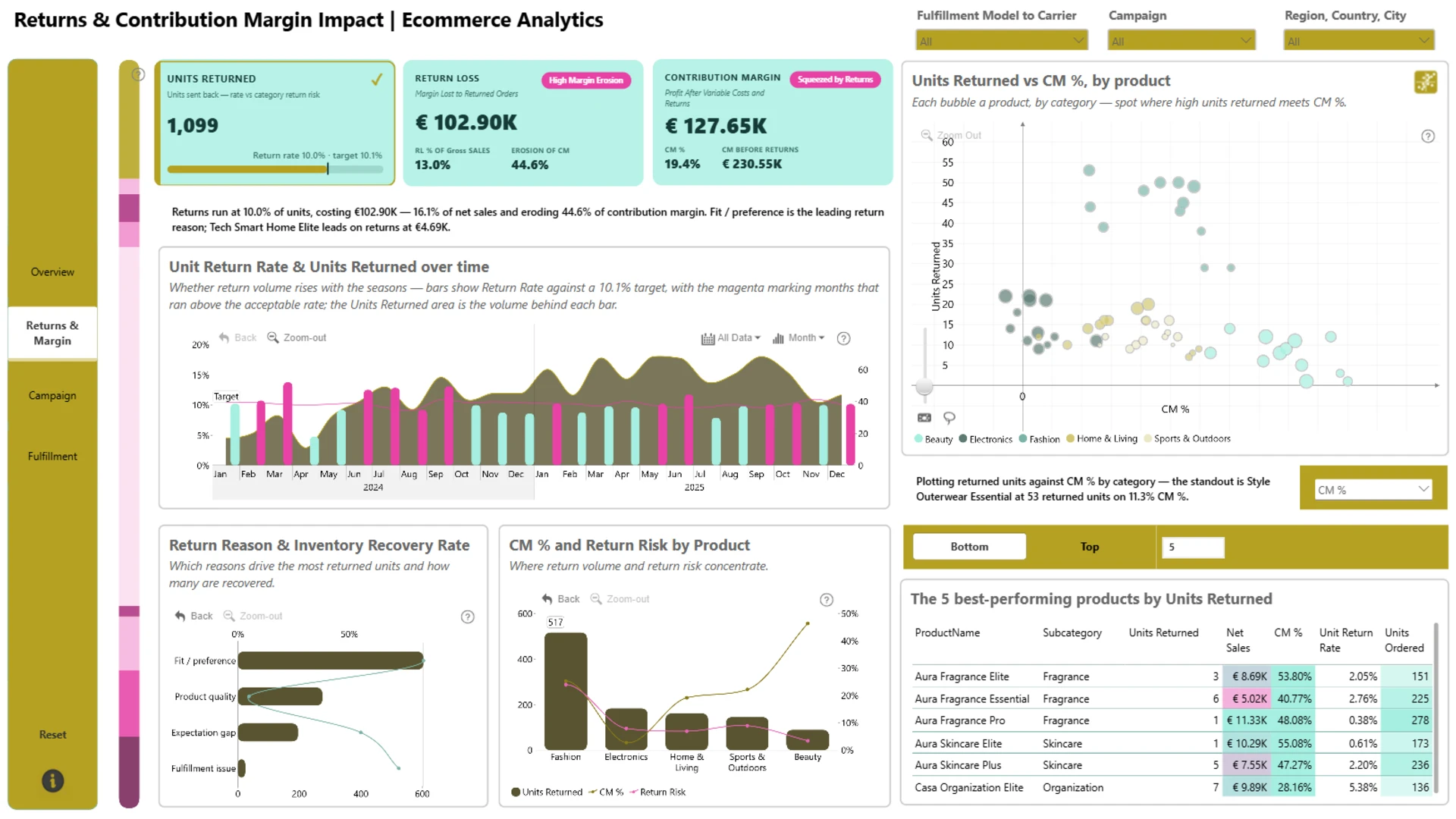
Task: Switch to the Fulfillment page
Action: click(x=52, y=457)
